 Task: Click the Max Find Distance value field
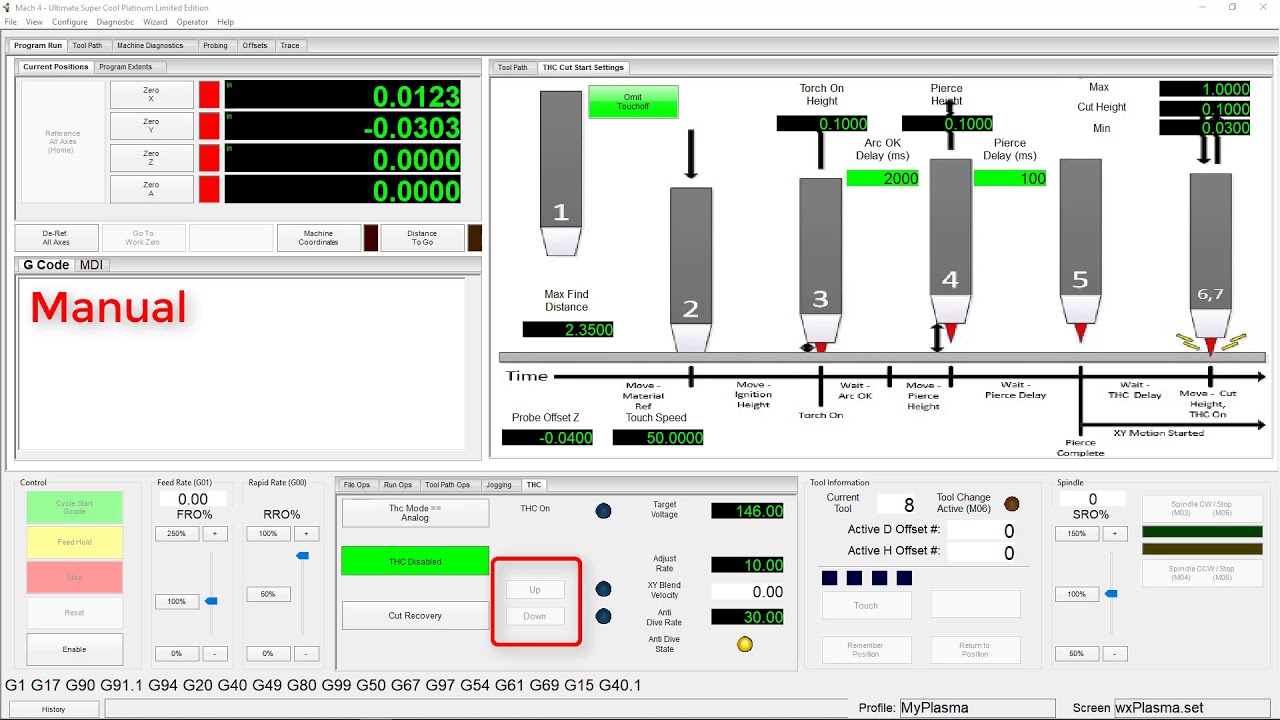(x=568, y=329)
